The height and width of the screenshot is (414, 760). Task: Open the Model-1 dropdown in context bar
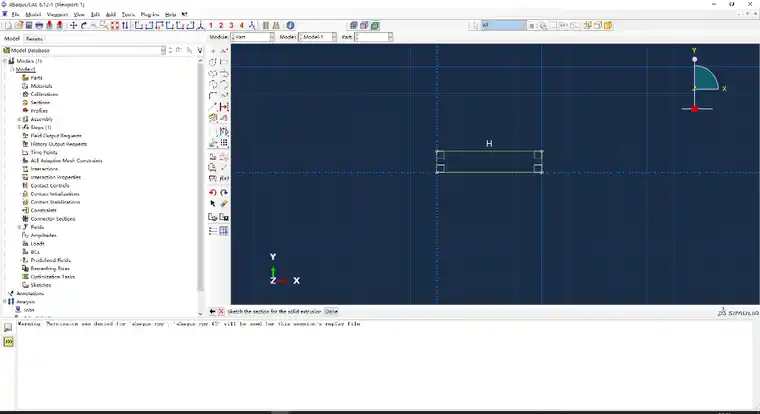pyautogui.click(x=317, y=37)
